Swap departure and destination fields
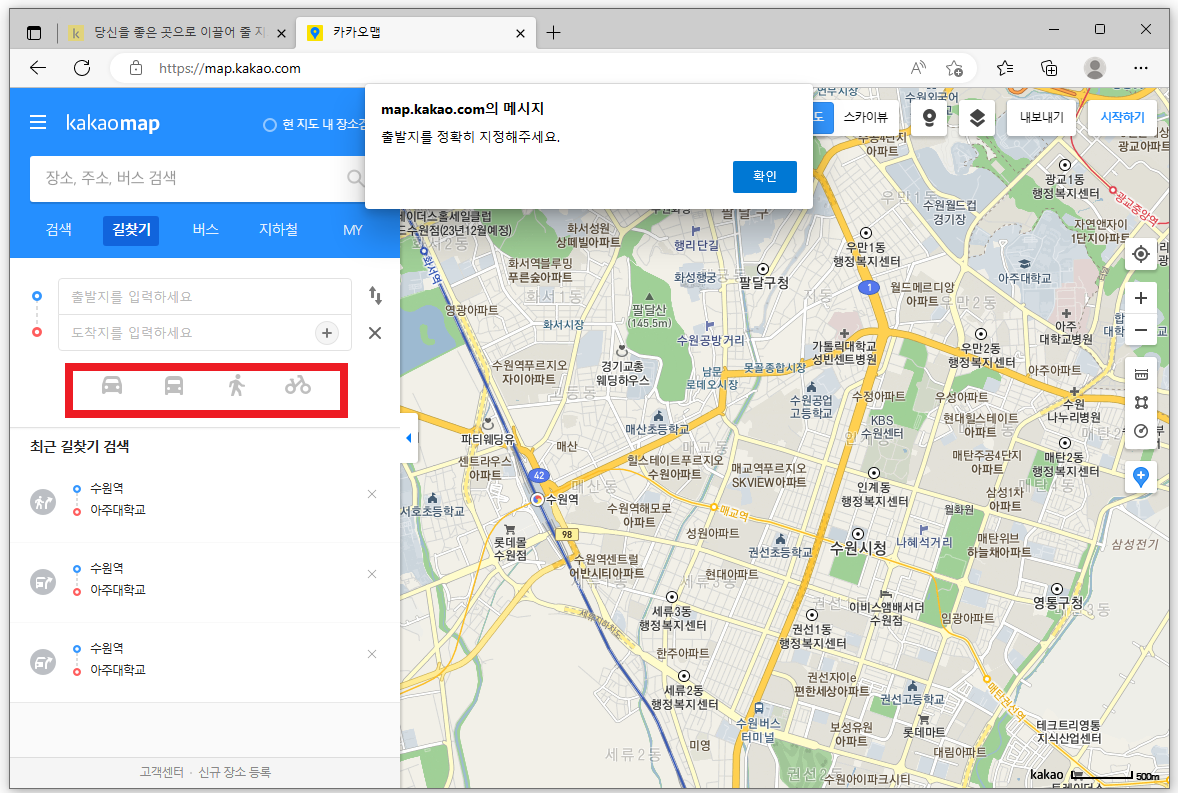Screen dimensions: 1180x796 pos(375,296)
